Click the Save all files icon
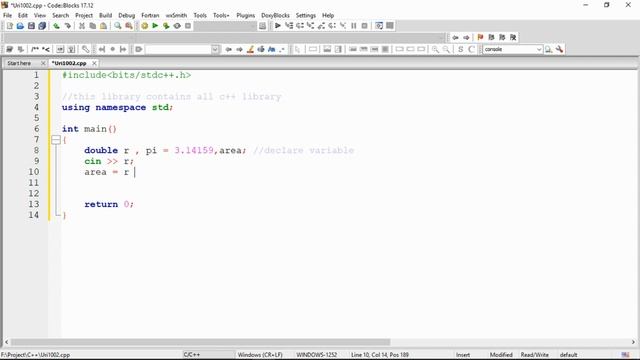Image resolution: width=640 pixels, height=360 pixels. click(42, 26)
